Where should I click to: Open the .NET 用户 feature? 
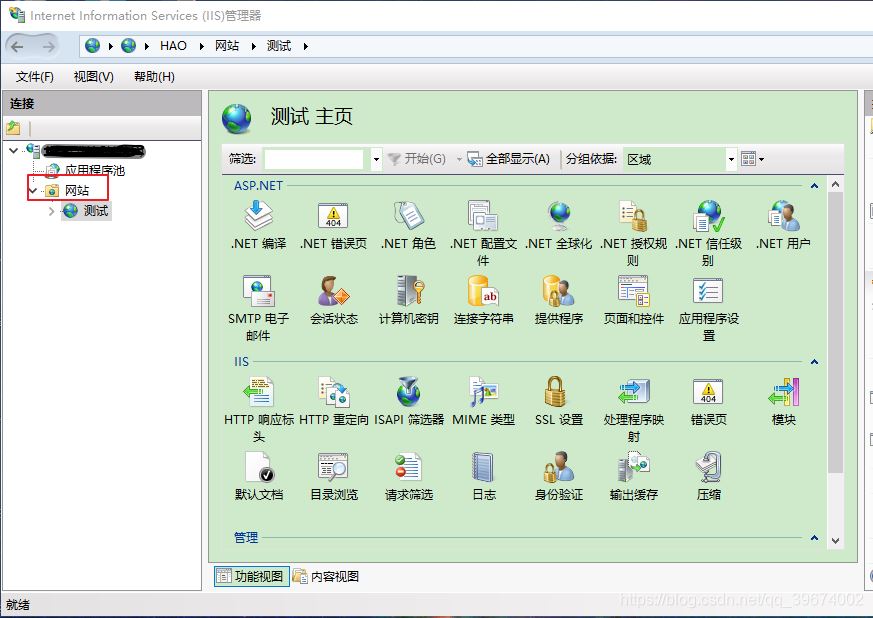[783, 225]
